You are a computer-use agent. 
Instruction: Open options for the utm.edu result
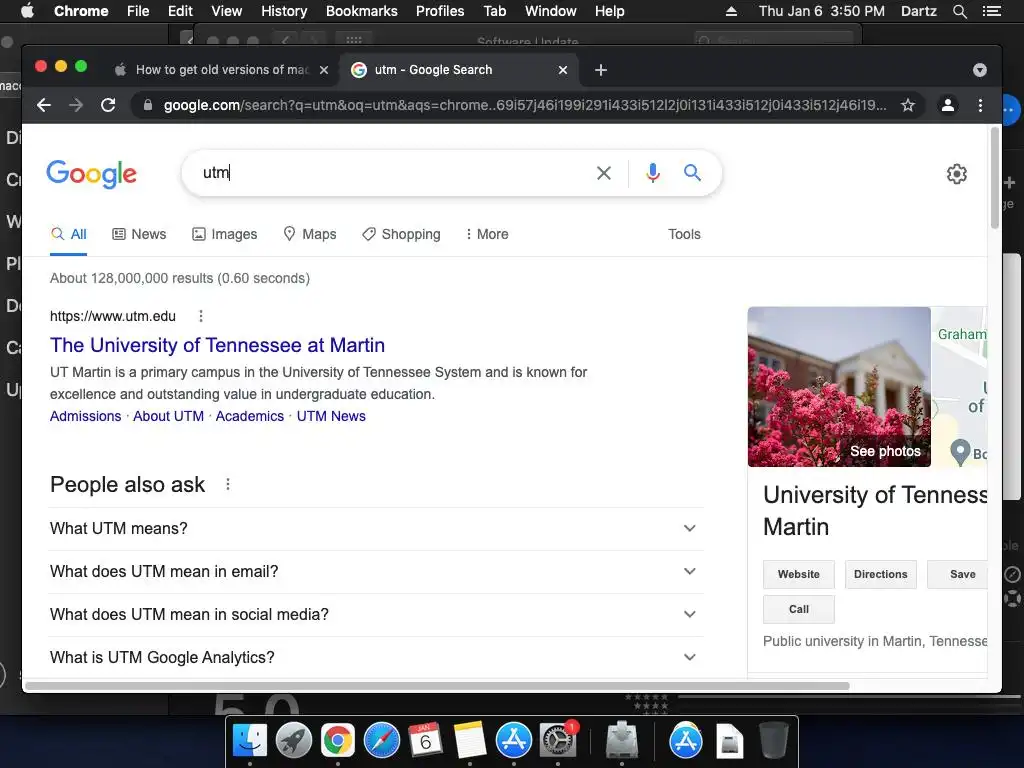pos(200,317)
